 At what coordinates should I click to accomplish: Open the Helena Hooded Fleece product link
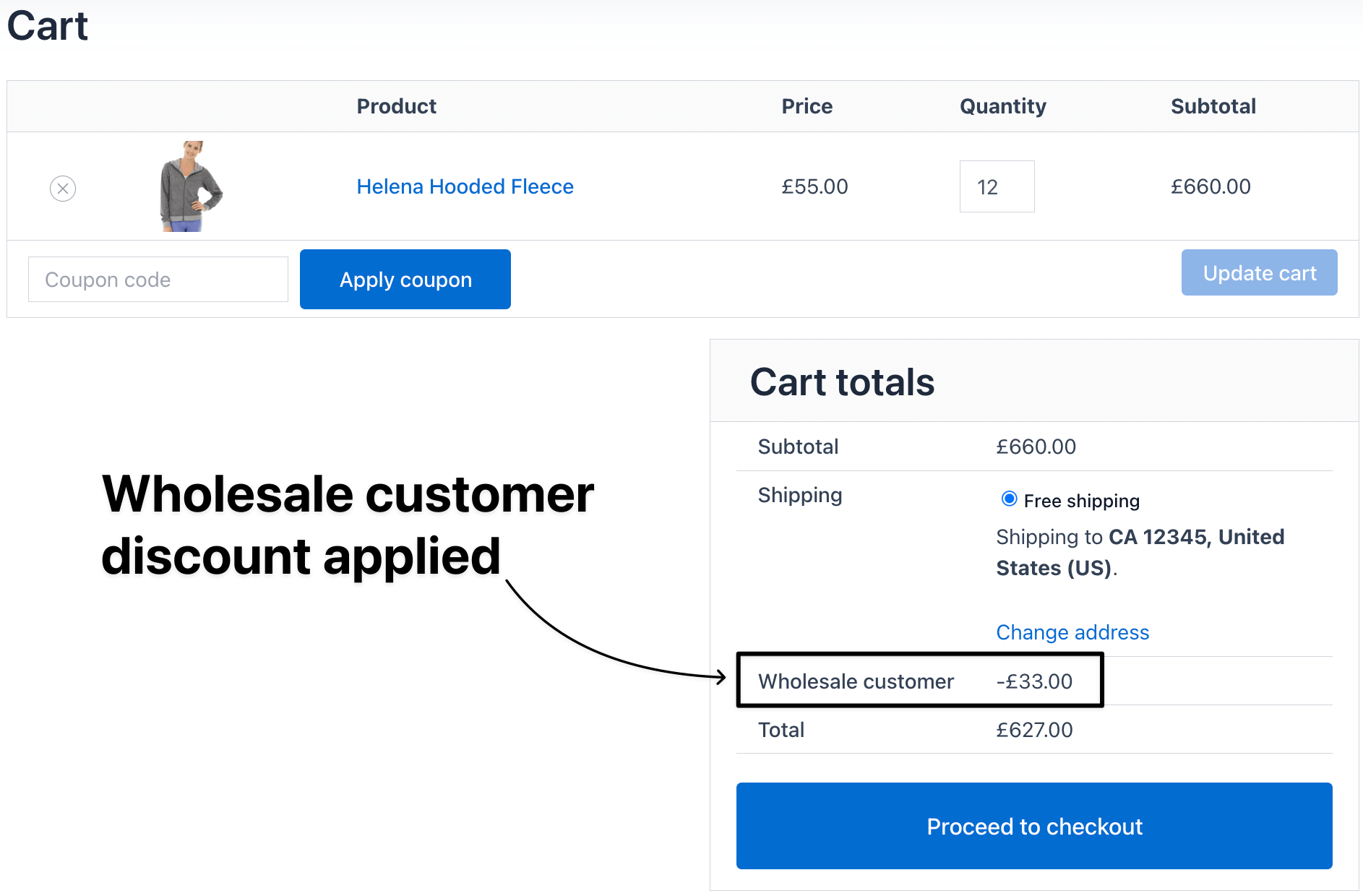click(x=465, y=186)
